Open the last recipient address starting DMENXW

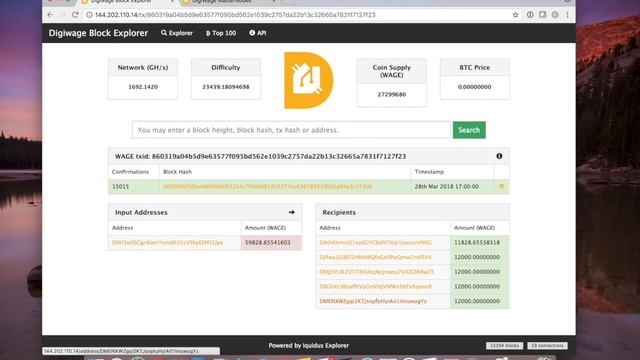[373, 301]
